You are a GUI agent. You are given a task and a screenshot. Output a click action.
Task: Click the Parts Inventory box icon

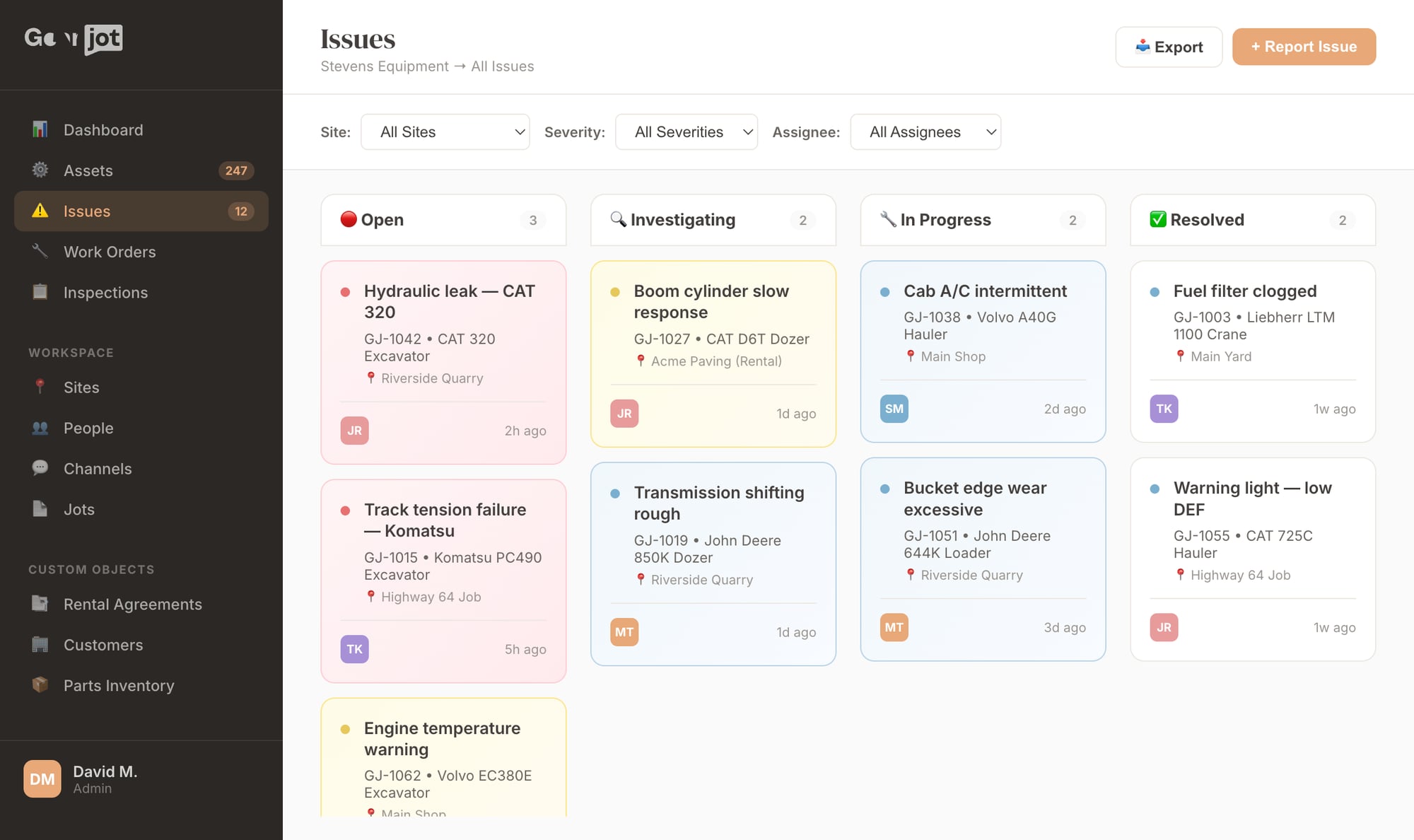40,684
